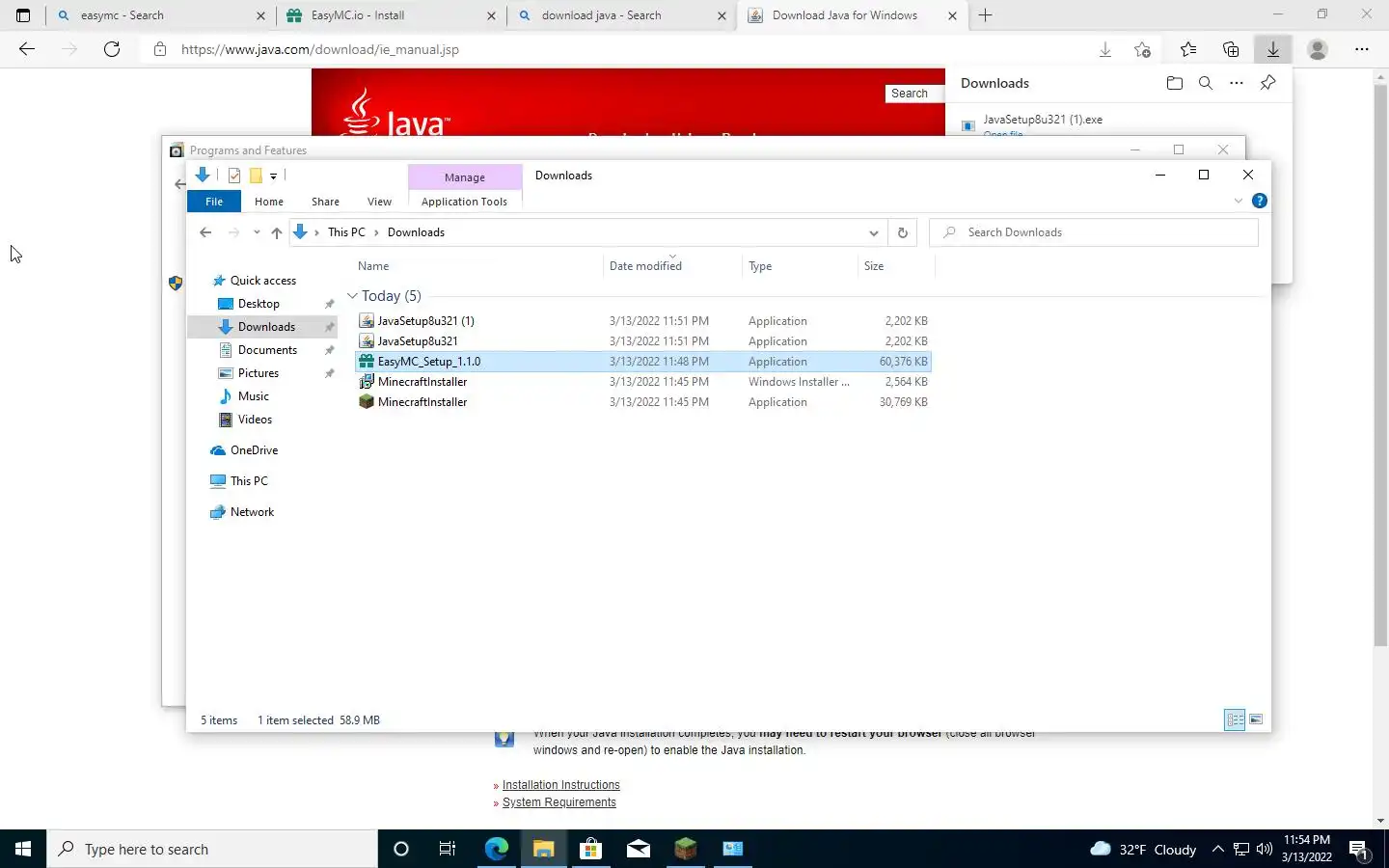Open browser Favorites star list icon
The height and width of the screenshot is (868, 1389).
click(x=1188, y=49)
